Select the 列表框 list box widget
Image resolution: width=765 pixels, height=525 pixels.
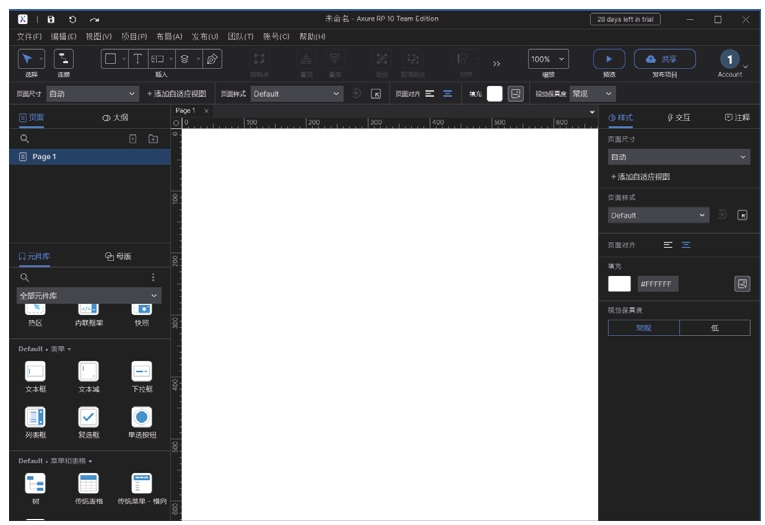pos(35,417)
